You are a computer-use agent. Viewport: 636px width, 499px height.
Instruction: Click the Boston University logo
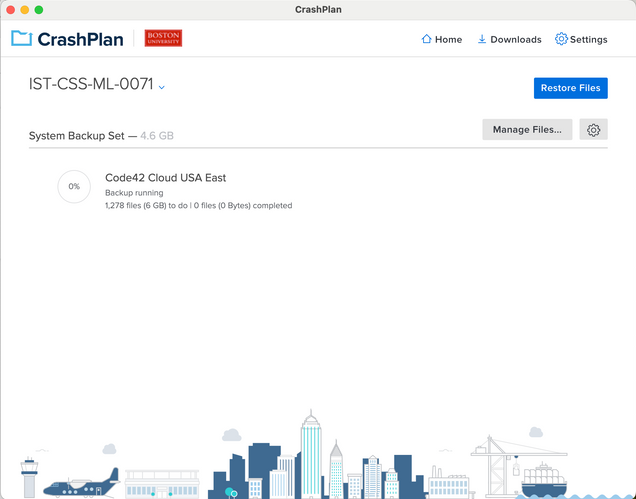[x=163, y=38]
